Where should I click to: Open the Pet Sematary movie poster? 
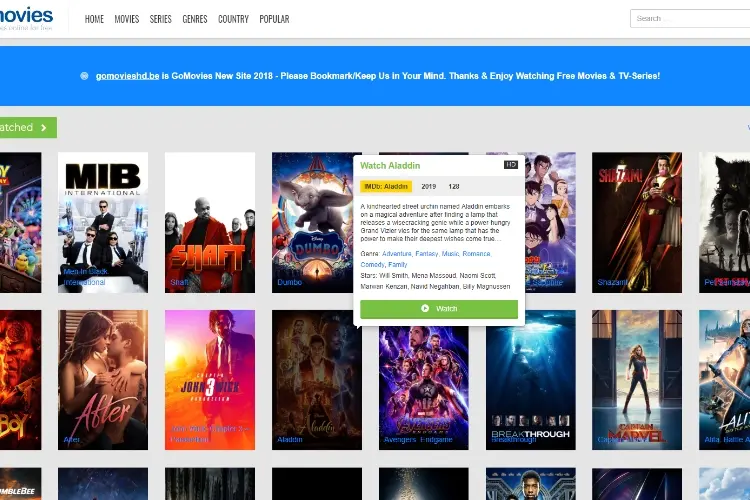(x=724, y=222)
